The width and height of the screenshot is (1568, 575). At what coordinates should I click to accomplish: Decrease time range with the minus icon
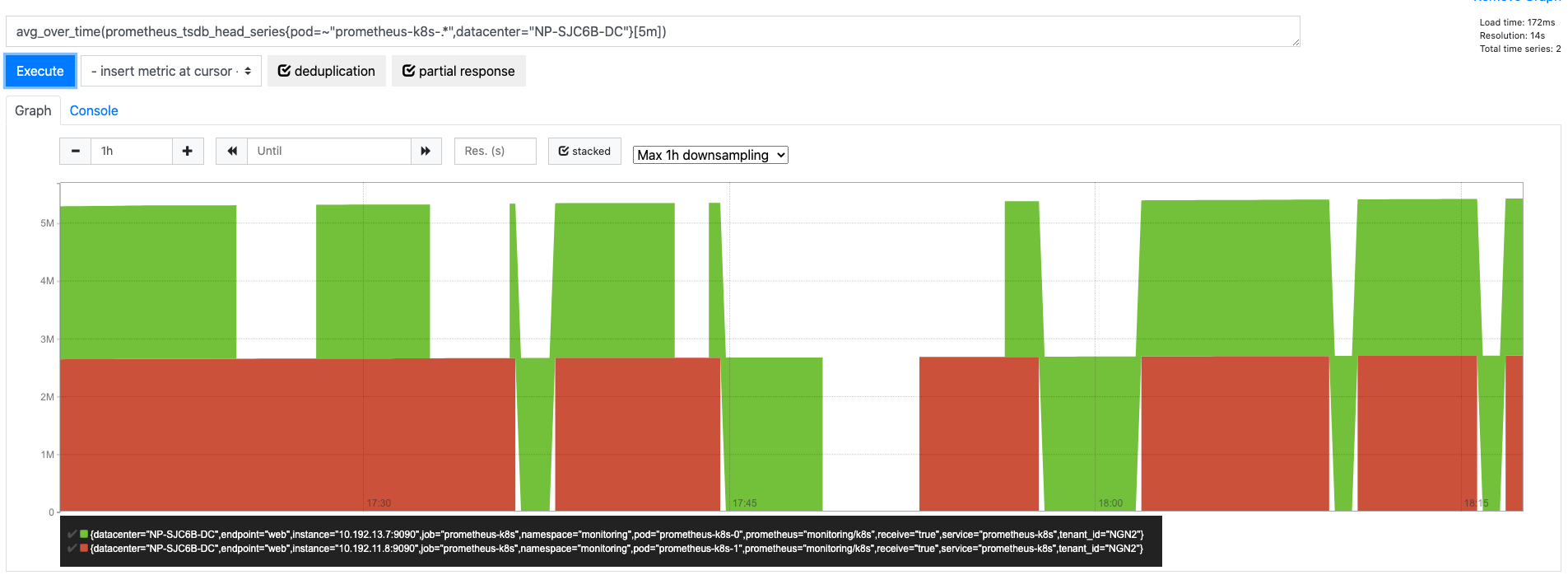coord(76,151)
